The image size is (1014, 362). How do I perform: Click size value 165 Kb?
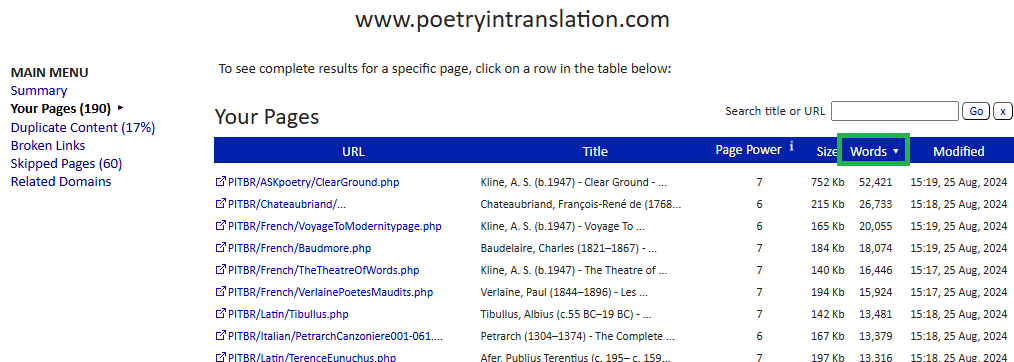[827, 226]
